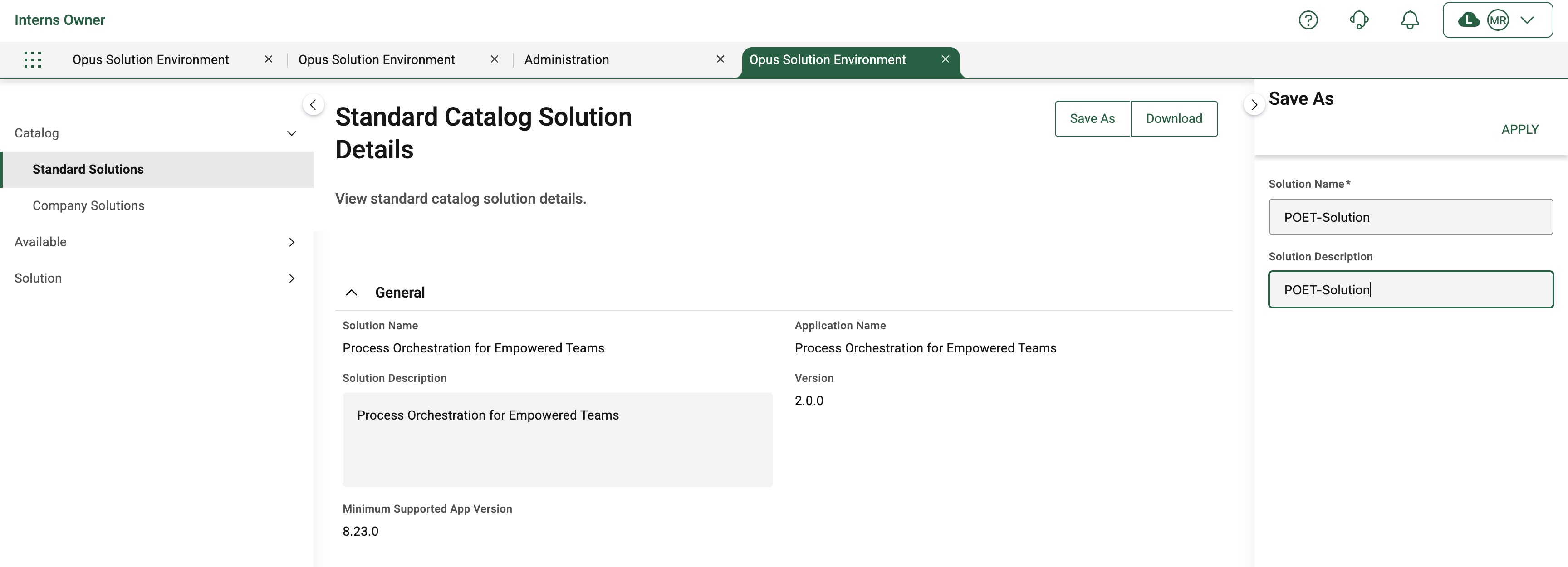This screenshot has height=567, width=1568.
Task: Click the grey Solution Description text box
Action: pyautogui.click(x=558, y=440)
